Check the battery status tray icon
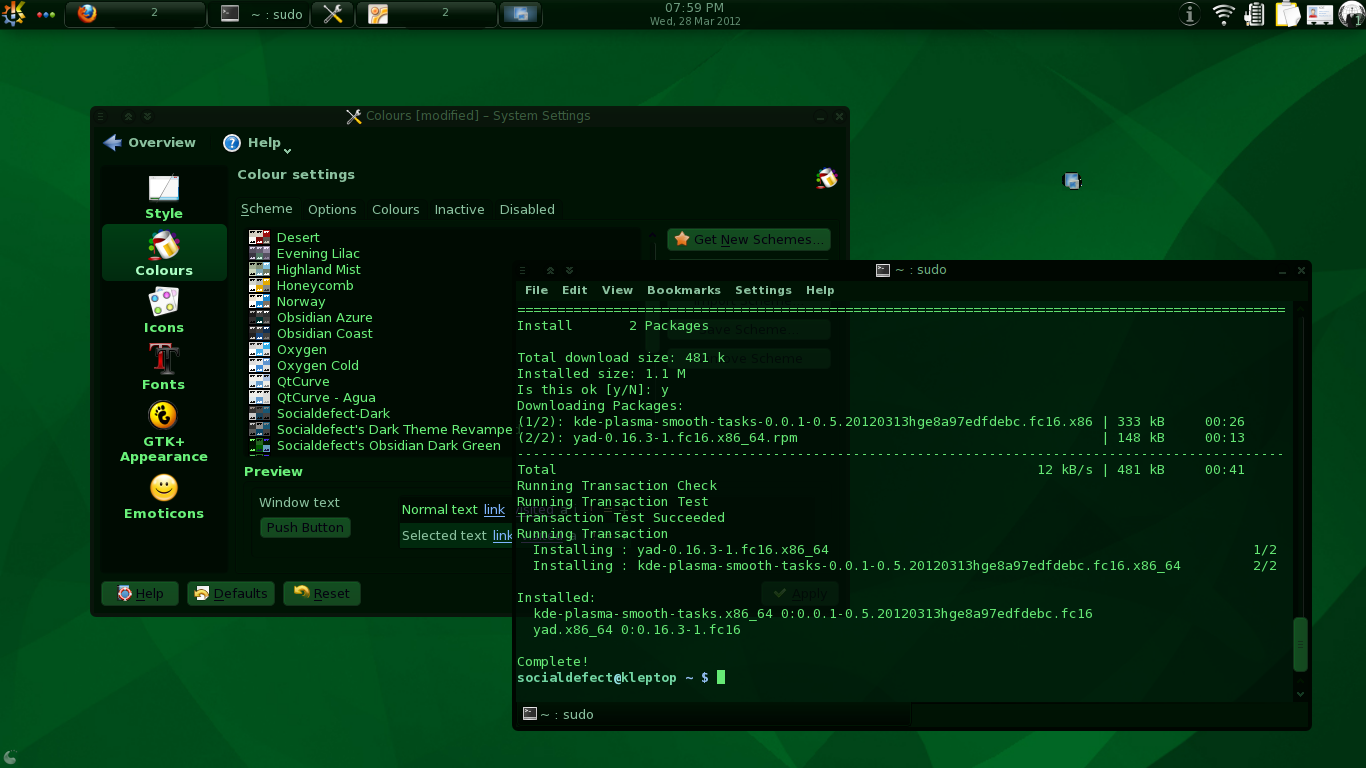The height and width of the screenshot is (768, 1366). point(1255,14)
